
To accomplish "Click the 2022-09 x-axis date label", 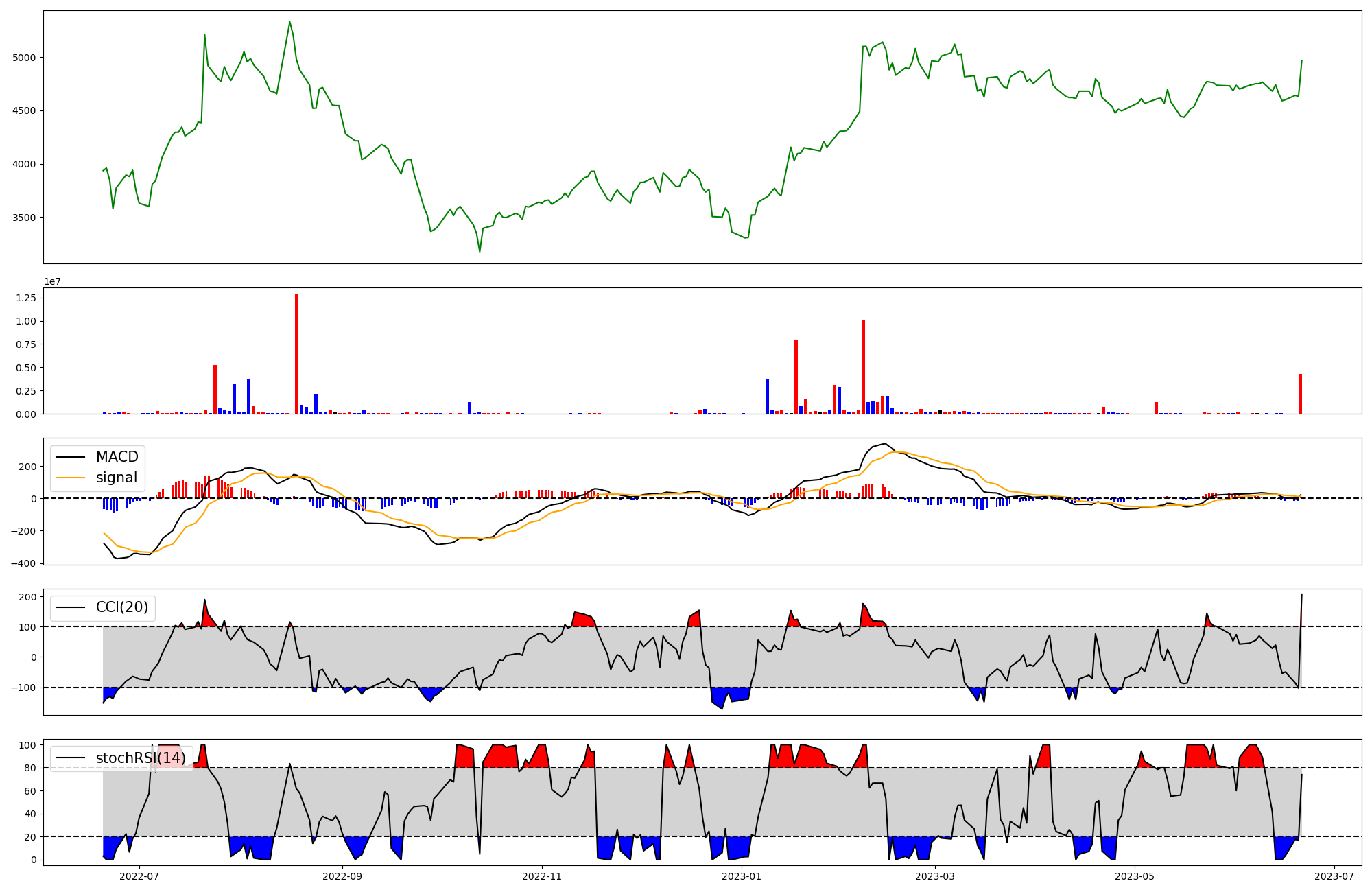I will pos(342,876).
